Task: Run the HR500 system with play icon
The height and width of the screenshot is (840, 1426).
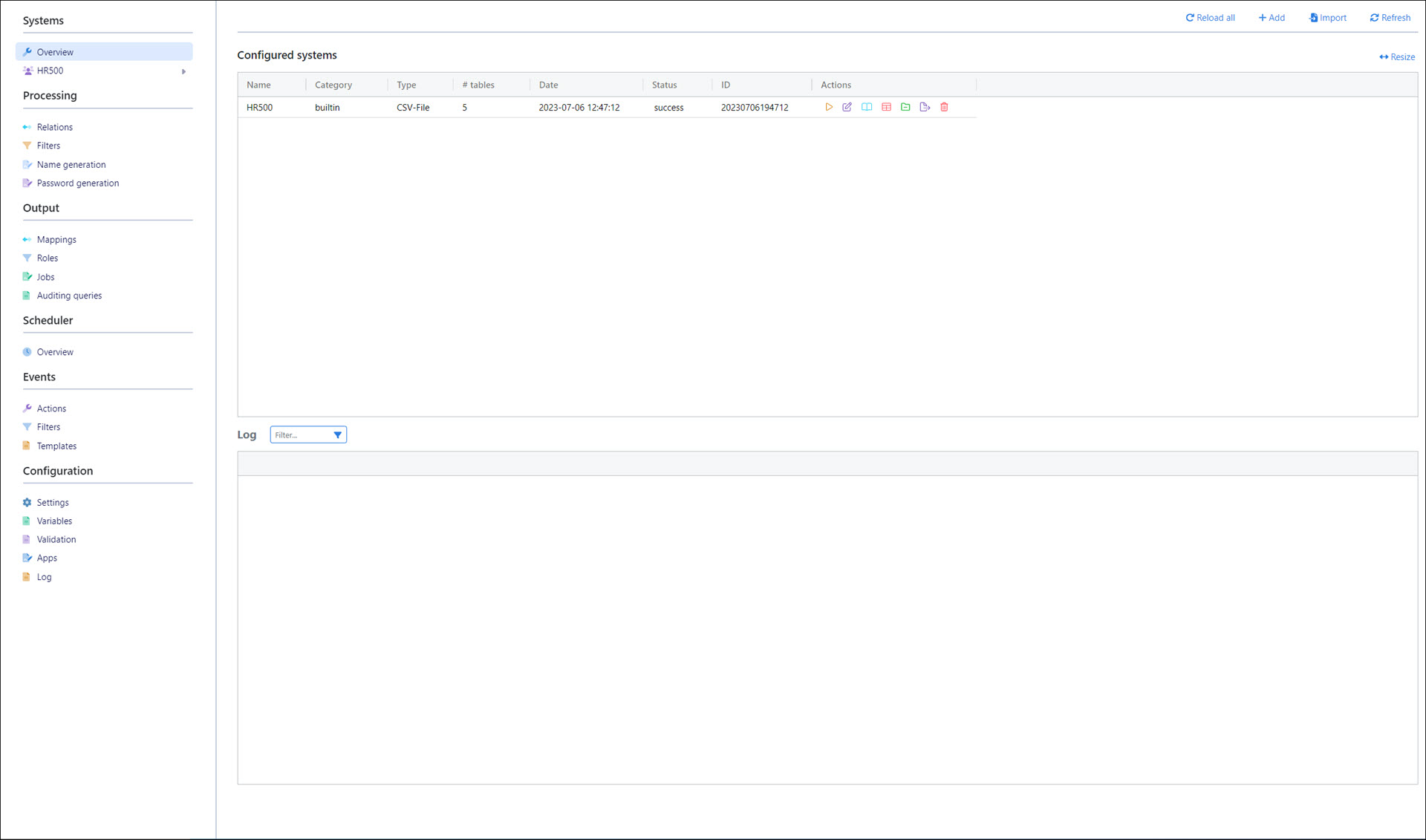Action: point(829,107)
